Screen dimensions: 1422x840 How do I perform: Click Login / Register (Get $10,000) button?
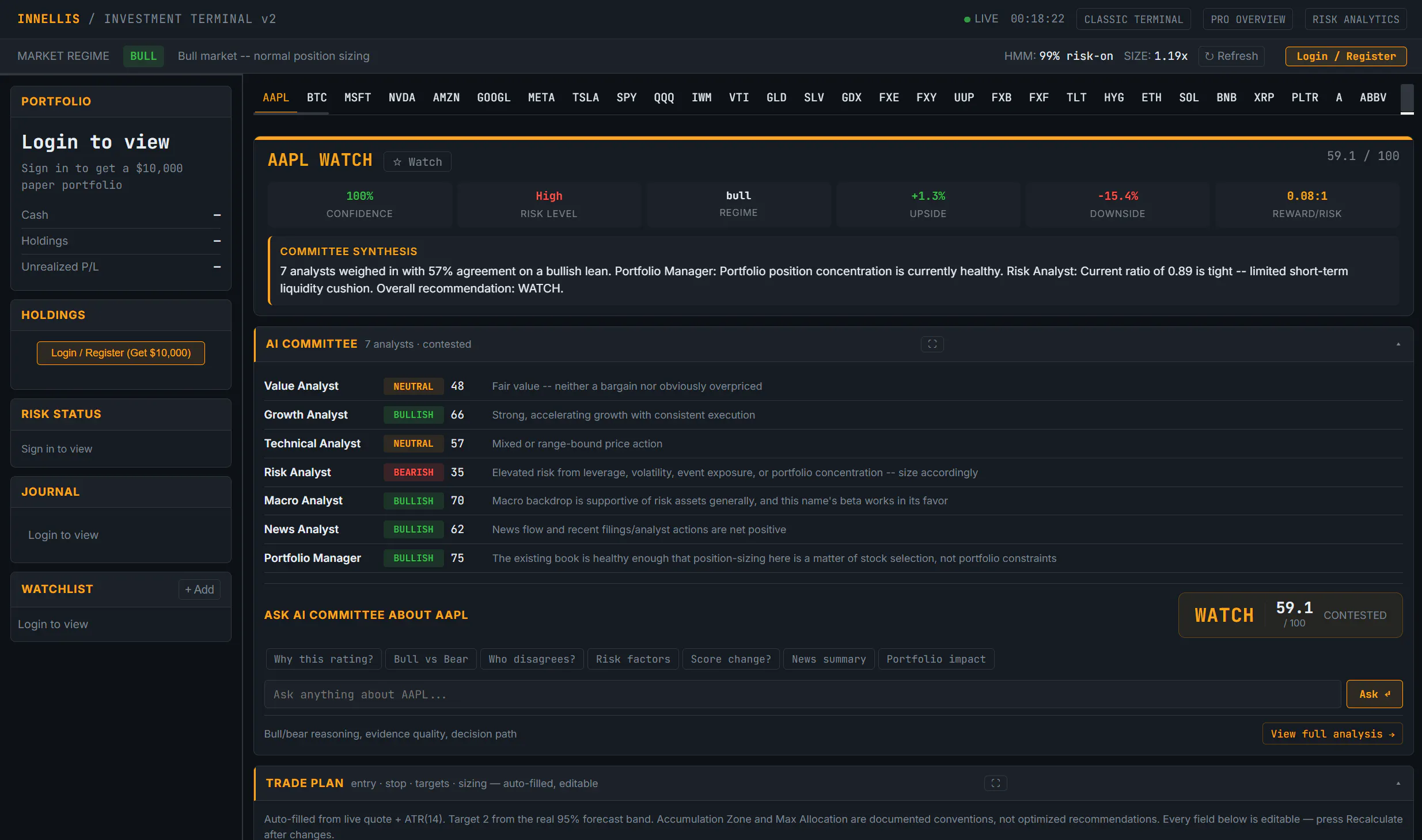point(121,353)
